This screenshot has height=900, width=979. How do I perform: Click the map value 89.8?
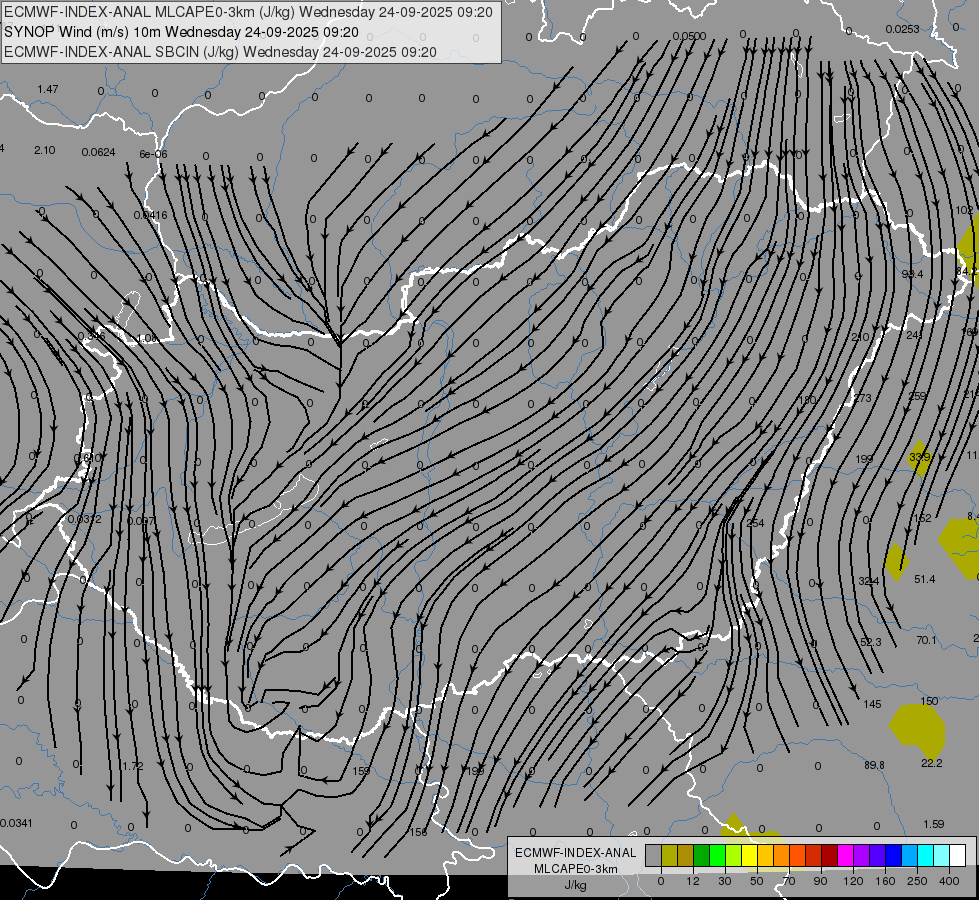point(874,765)
